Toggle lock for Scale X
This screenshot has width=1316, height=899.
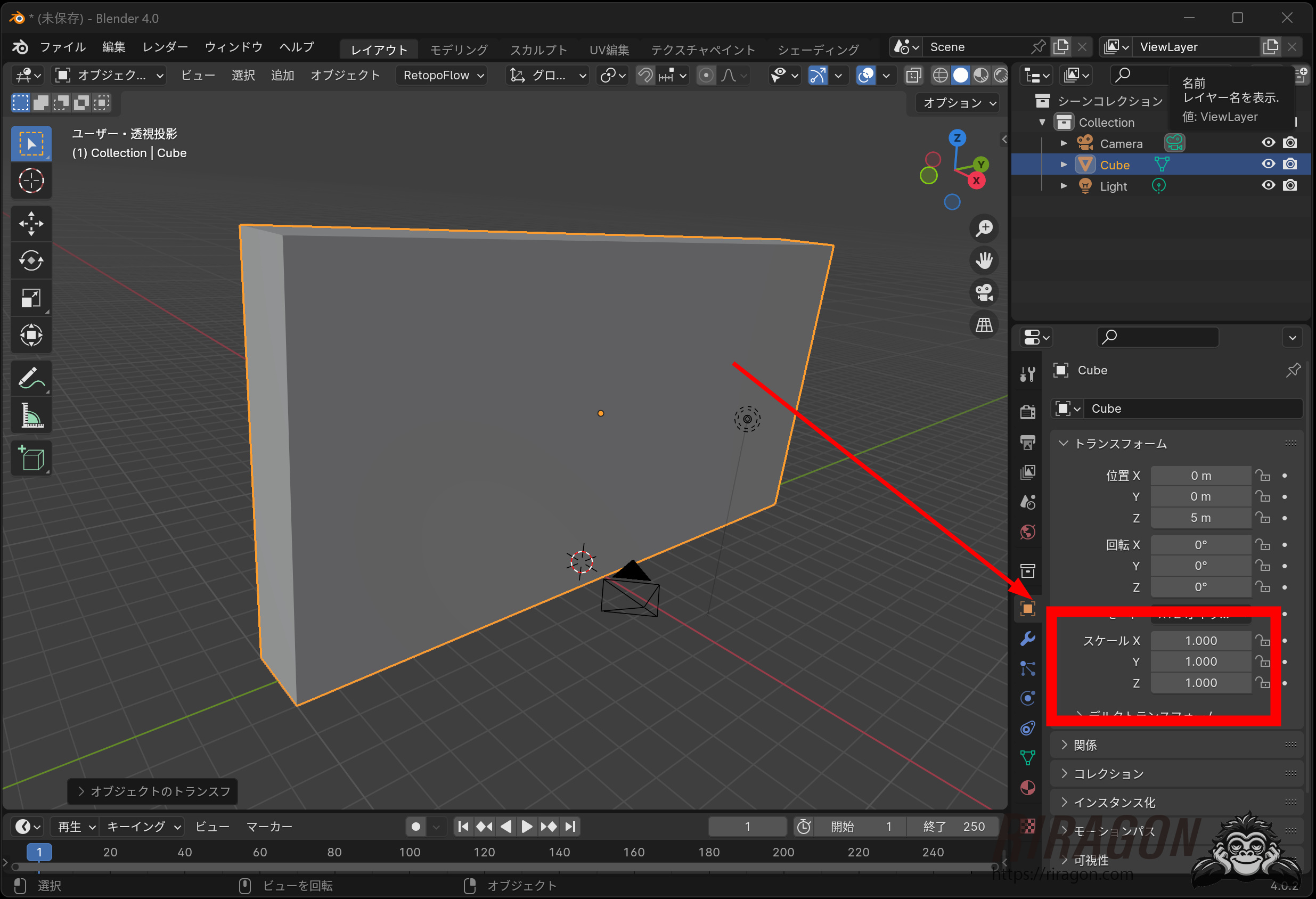1262,641
